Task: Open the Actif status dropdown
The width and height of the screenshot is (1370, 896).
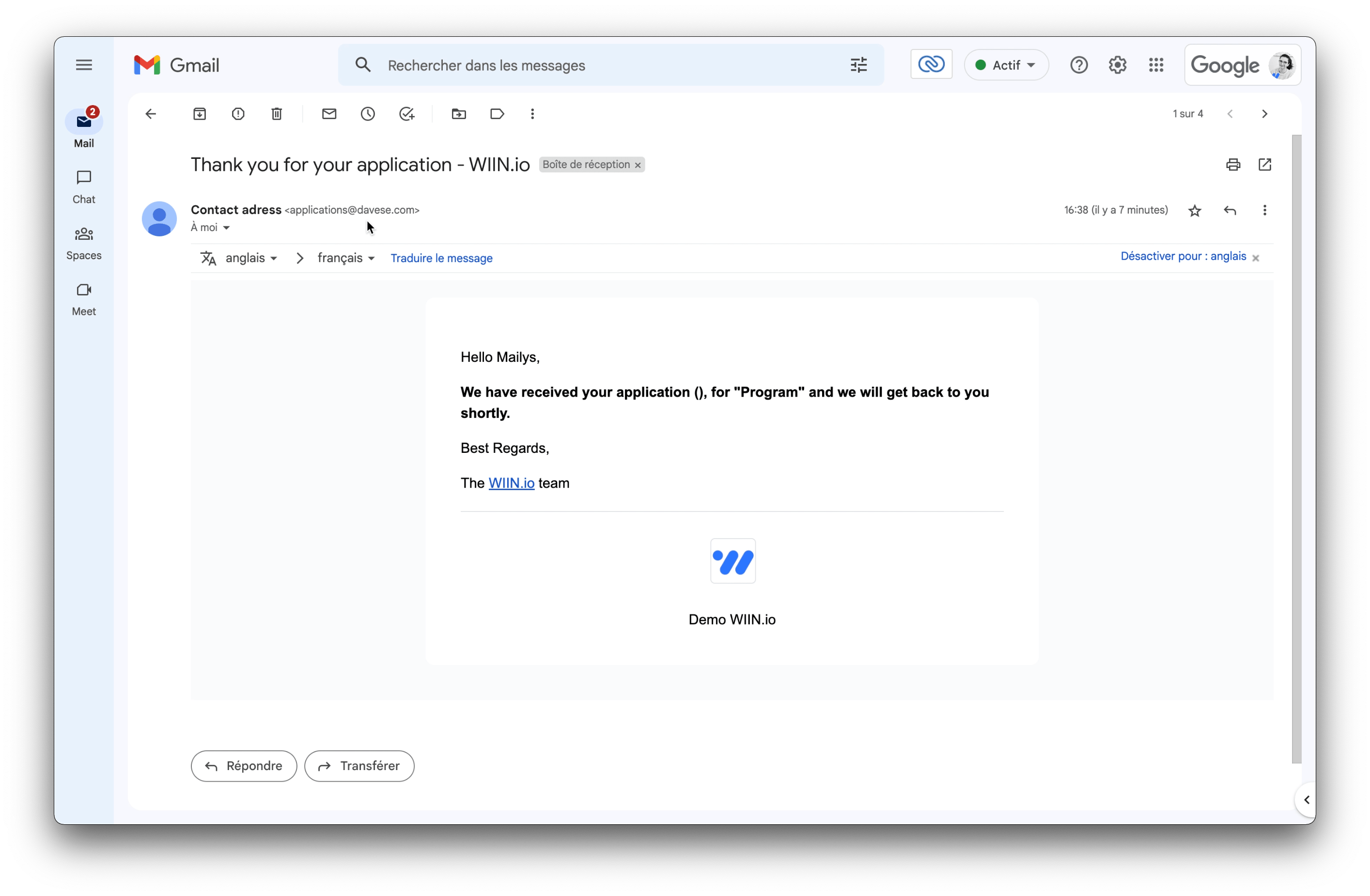Action: point(1006,65)
